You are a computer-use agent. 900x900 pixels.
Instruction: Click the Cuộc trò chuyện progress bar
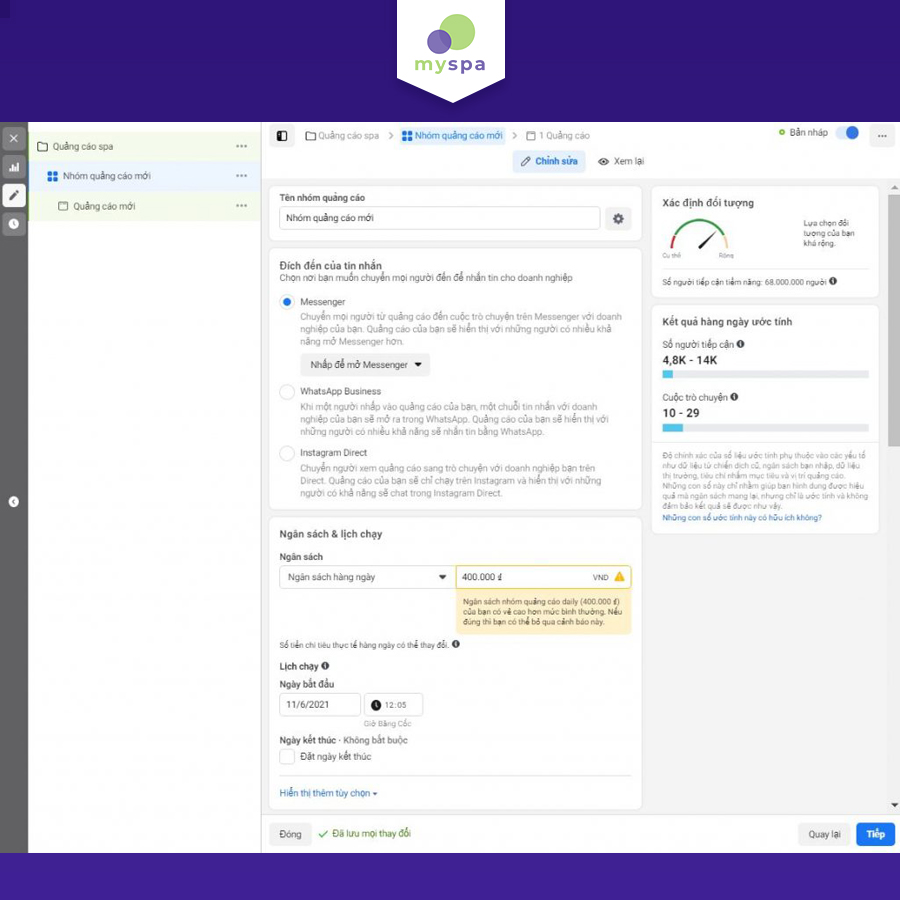click(765, 428)
